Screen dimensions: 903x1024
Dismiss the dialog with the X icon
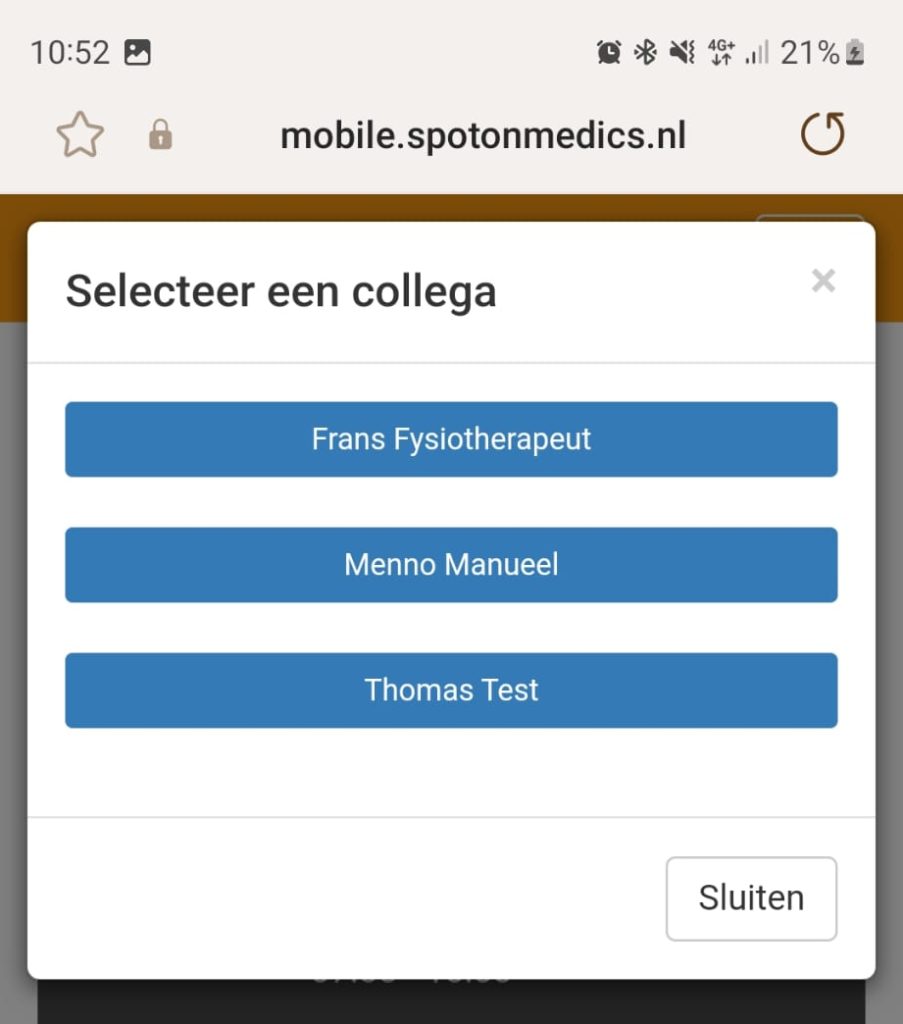823,281
